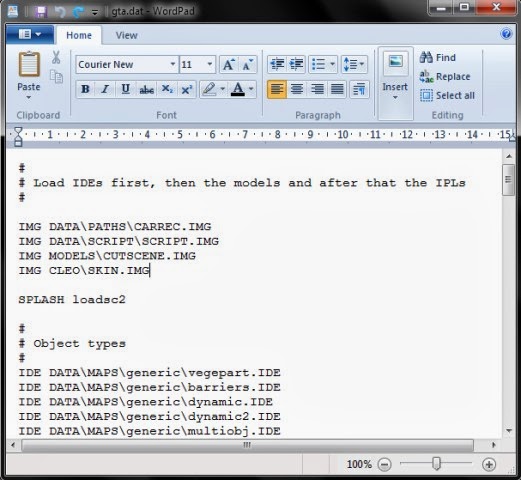This screenshot has width=521, height=480.
Task: Open the highlight color dropdown arrow
Action: [223, 89]
